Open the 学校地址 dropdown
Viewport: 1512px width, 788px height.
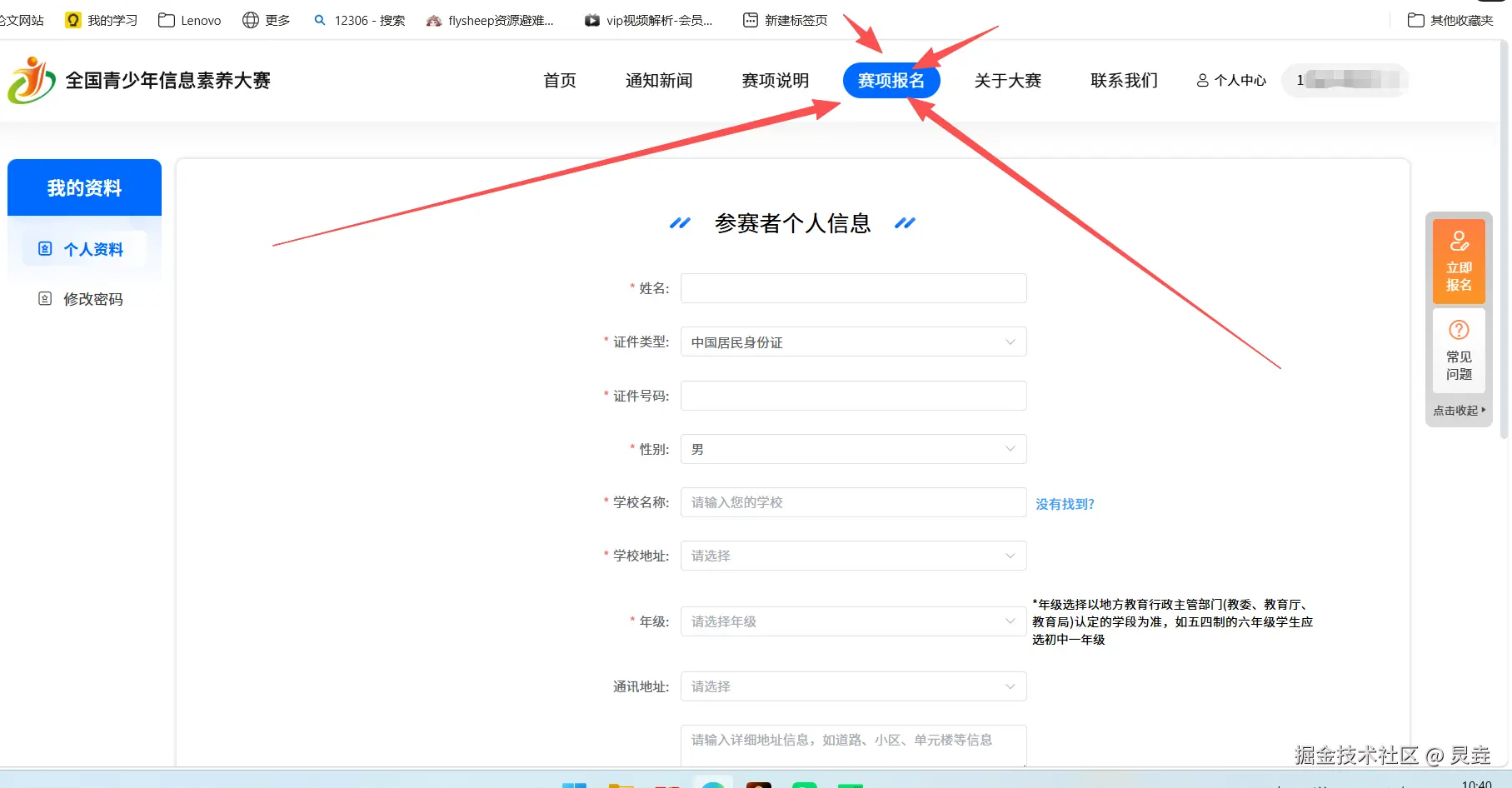(x=853, y=556)
